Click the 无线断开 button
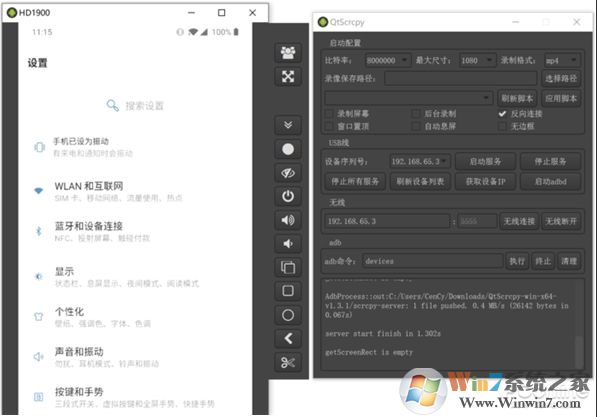597x417 pixels. (x=561, y=221)
